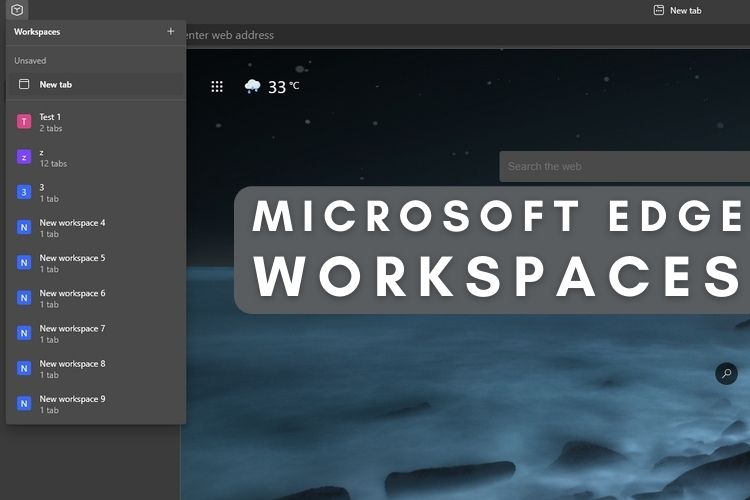
Task: Open the weather widget showing 33 °C
Action: [x=272, y=87]
